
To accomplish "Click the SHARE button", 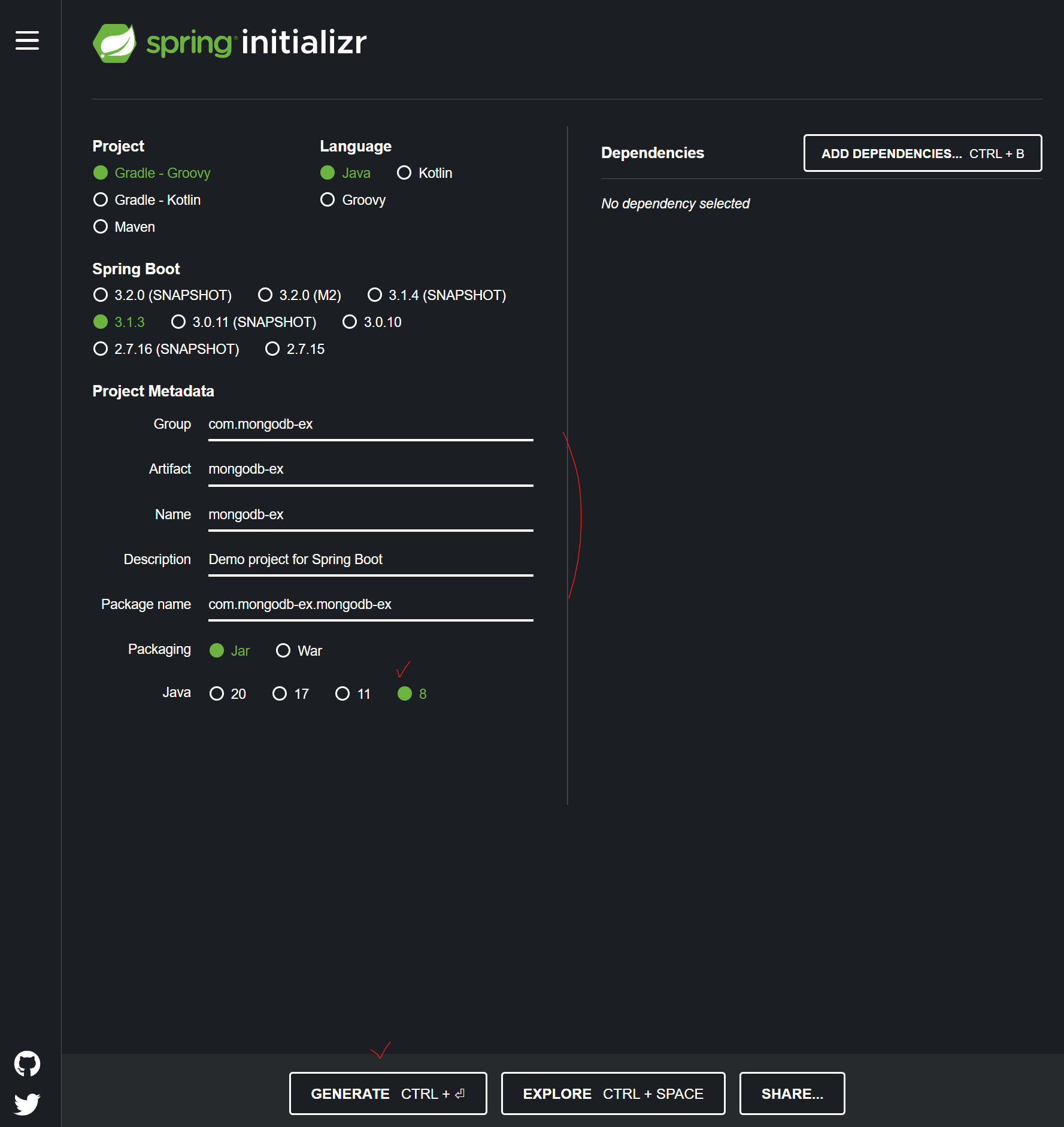I will (792, 1093).
